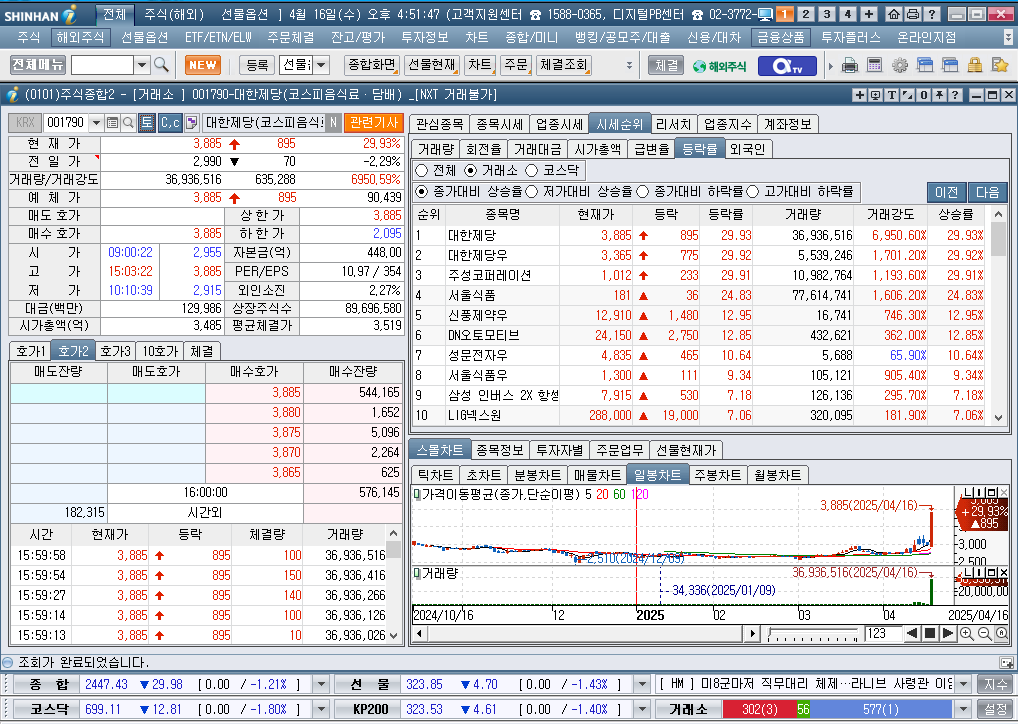Switch to the 등락률 ranking tab
Screen dimensions: 1018x724
(x=700, y=149)
